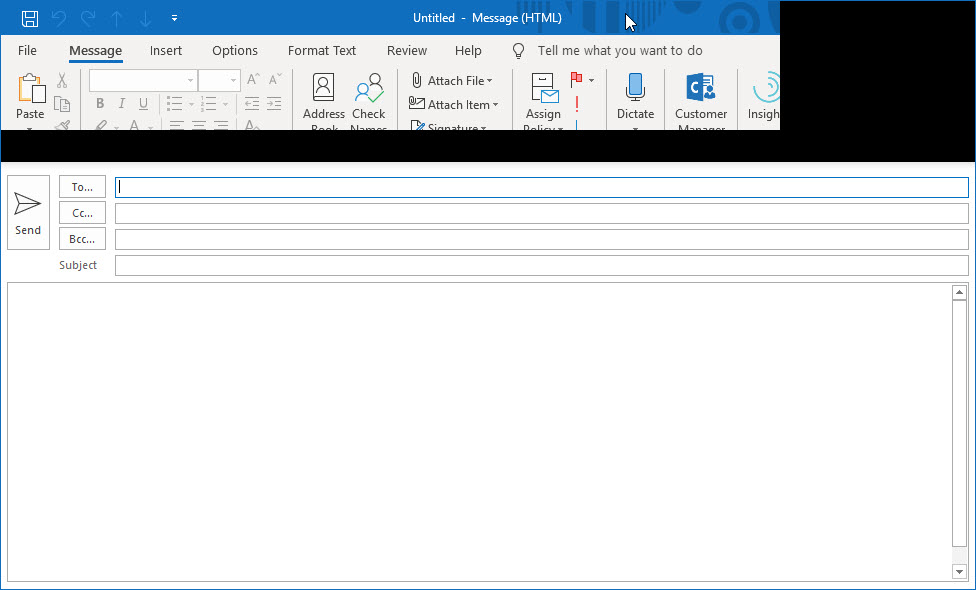Switch to the Insert ribbon tab
Viewport: 976px width, 590px height.
point(166,50)
